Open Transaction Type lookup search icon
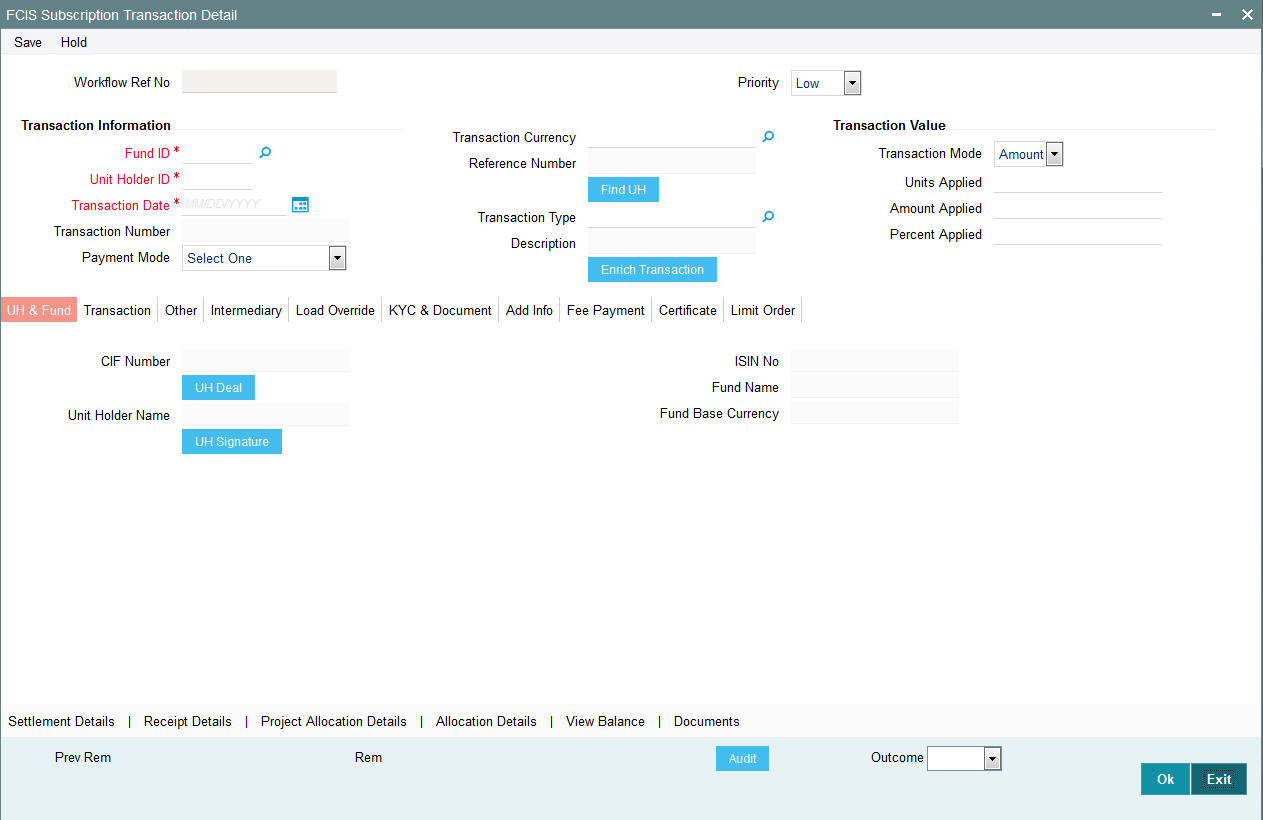 pos(768,216)
